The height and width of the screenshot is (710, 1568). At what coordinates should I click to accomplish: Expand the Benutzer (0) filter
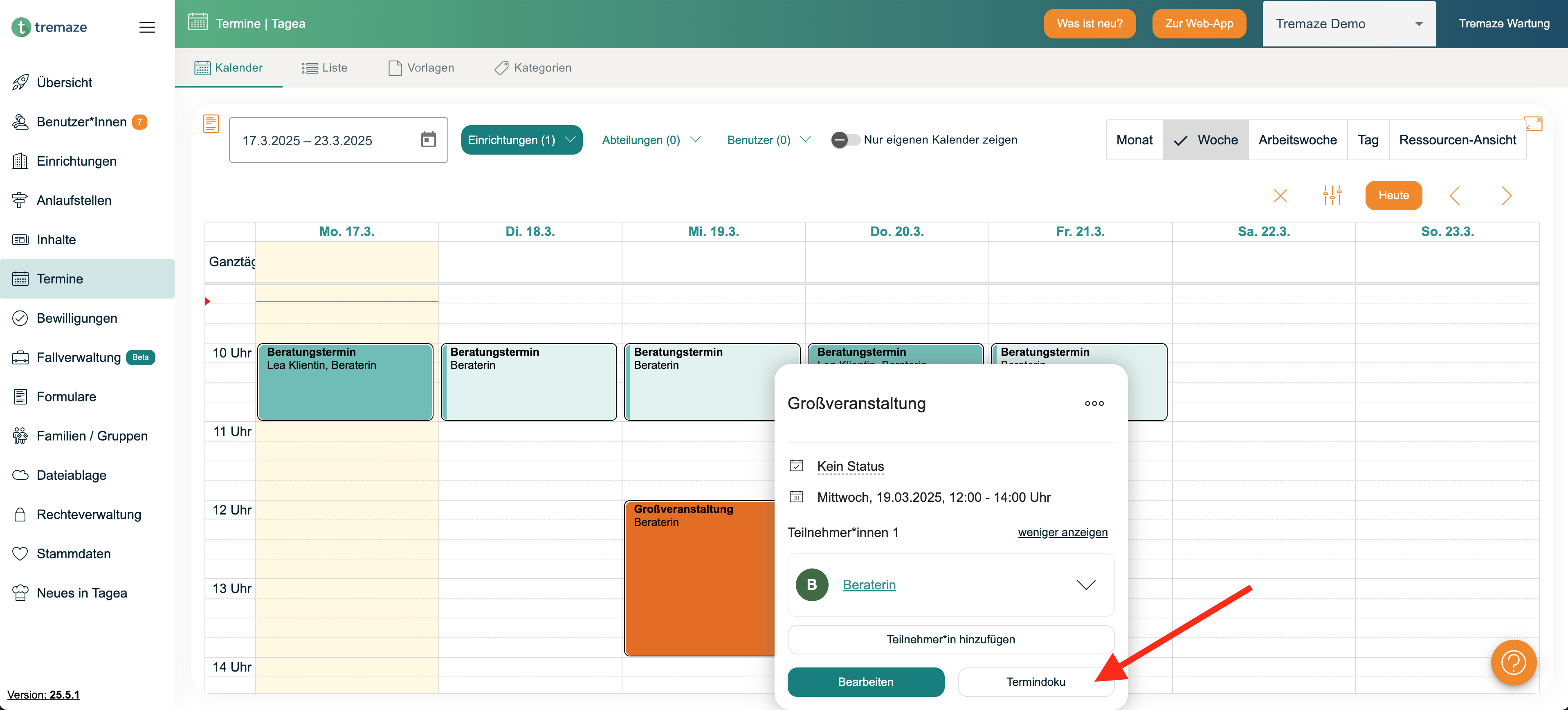coord(768,140)
